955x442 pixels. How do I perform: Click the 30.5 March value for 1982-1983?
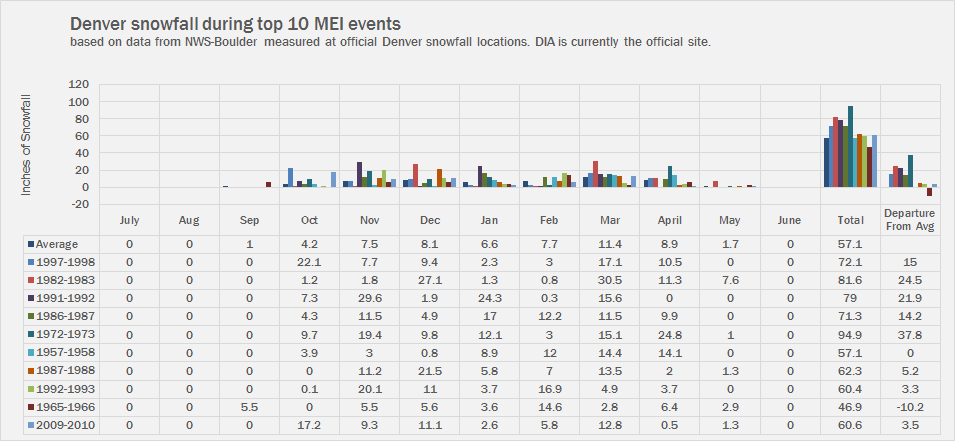pos(610,280)
